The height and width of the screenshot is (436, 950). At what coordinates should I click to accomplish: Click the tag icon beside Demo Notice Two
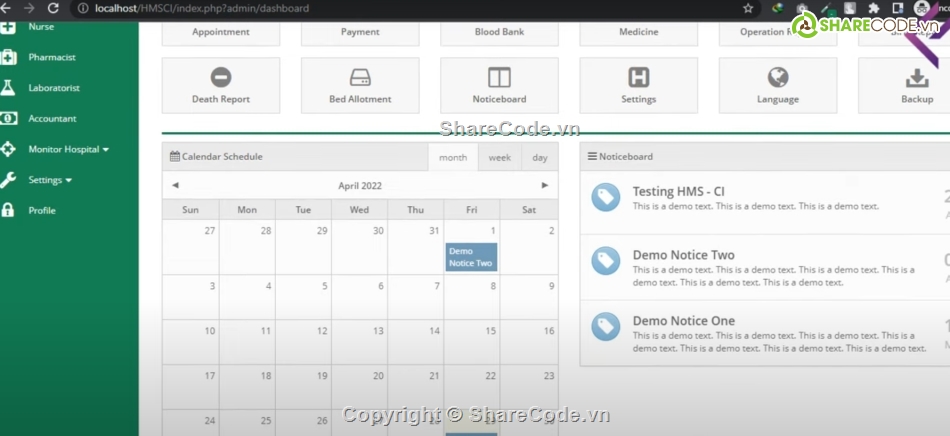[606, 261]
